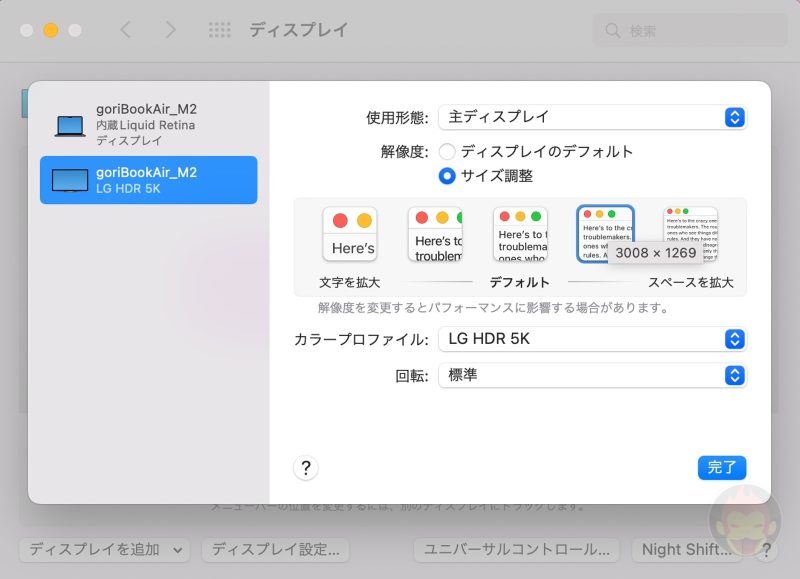The image size is (800, 579).
Task: Select the default resolution thumbnail
Action: point(520,234)
